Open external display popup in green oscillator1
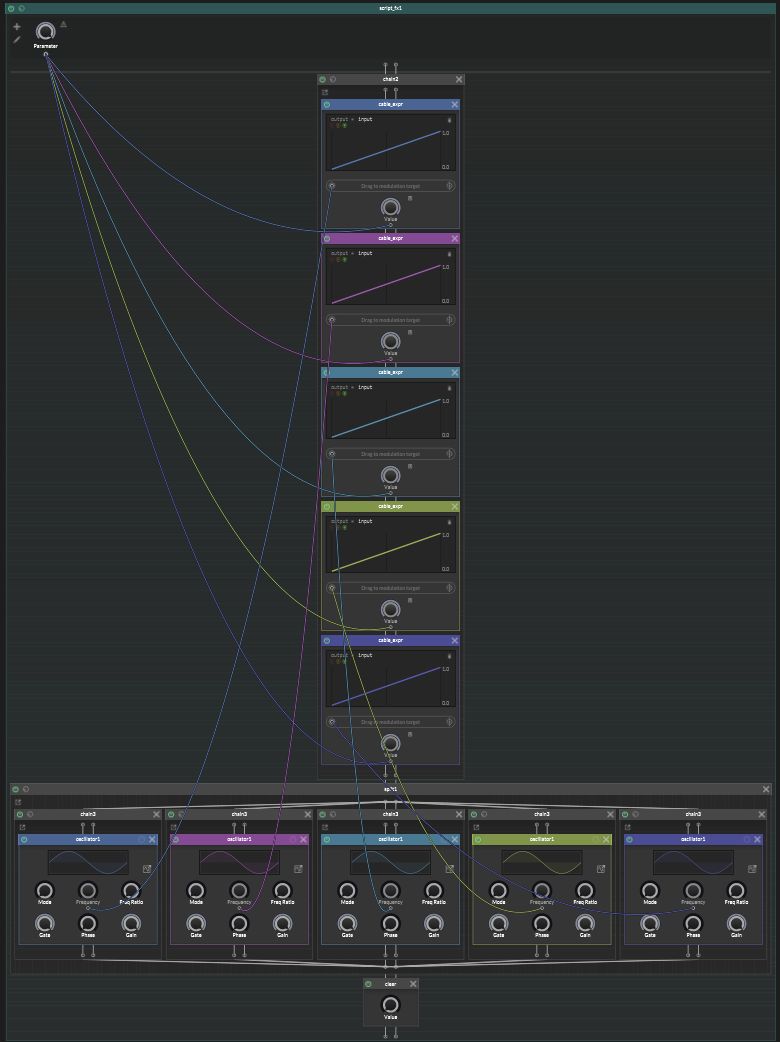Screen dimensions: 780x1042 (601, 869)
